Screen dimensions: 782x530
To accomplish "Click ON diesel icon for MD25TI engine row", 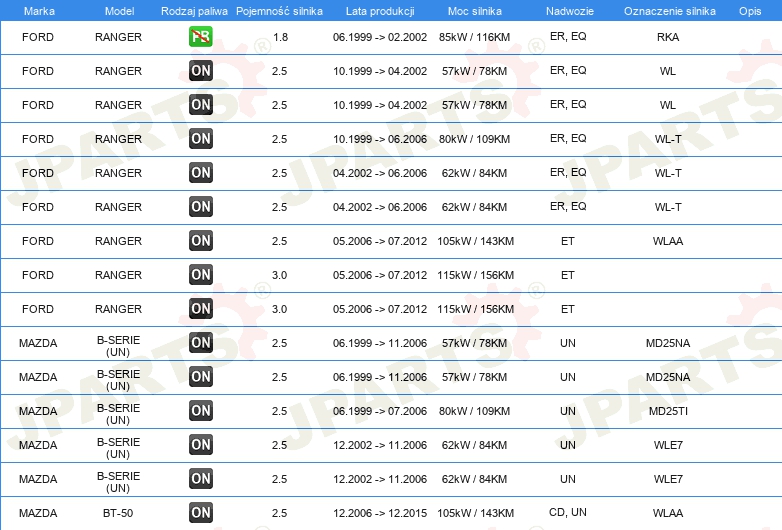I will coord(200,411).
